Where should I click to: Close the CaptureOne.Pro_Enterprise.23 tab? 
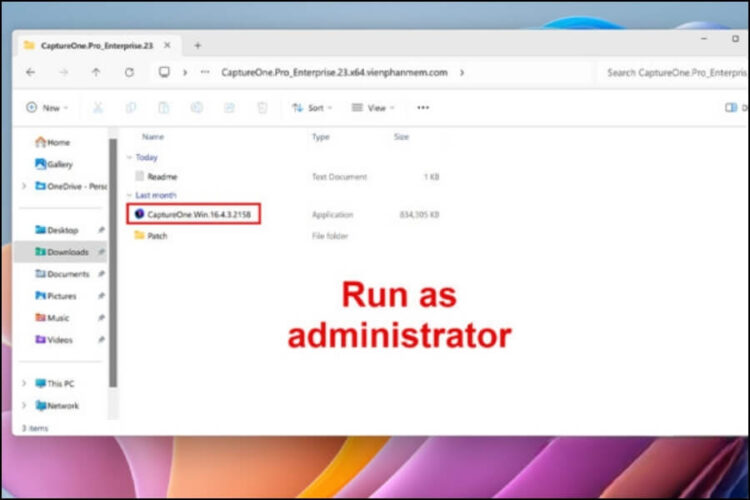point(167,45)
